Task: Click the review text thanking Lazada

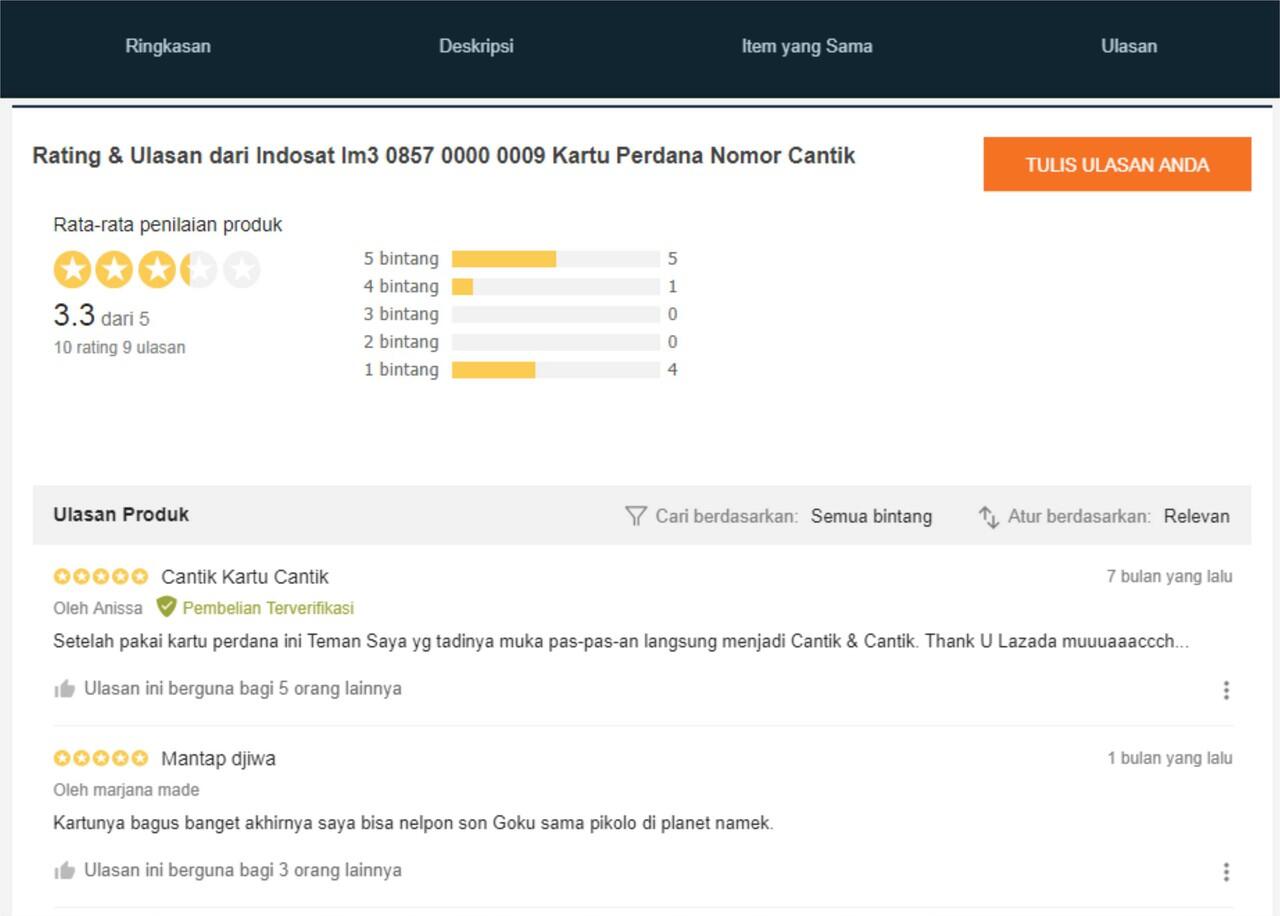Action: coord(621,641)
